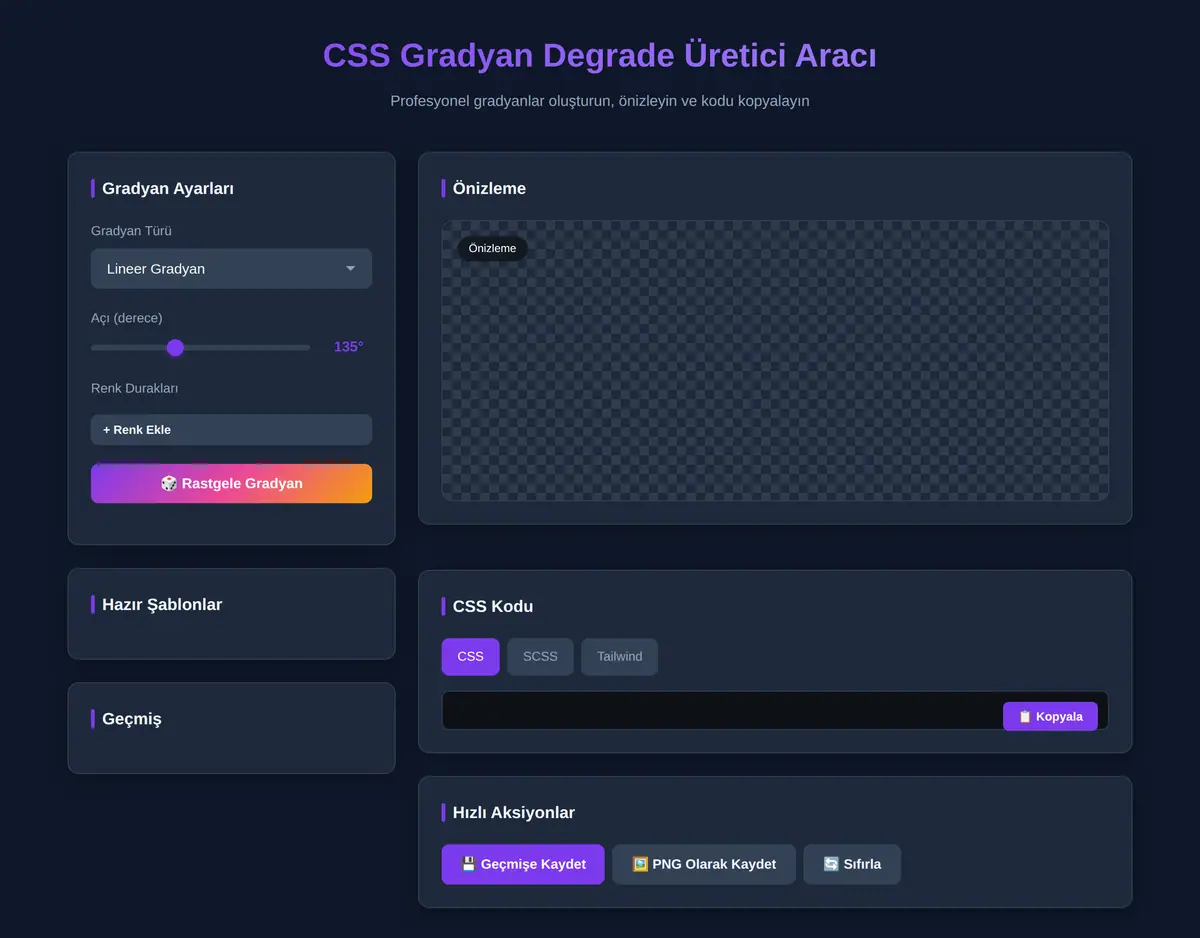Screen dimensions: 1200x938
Task: Generate a random gradient with Rastgele Gradyan
Action: click(231, 483)
